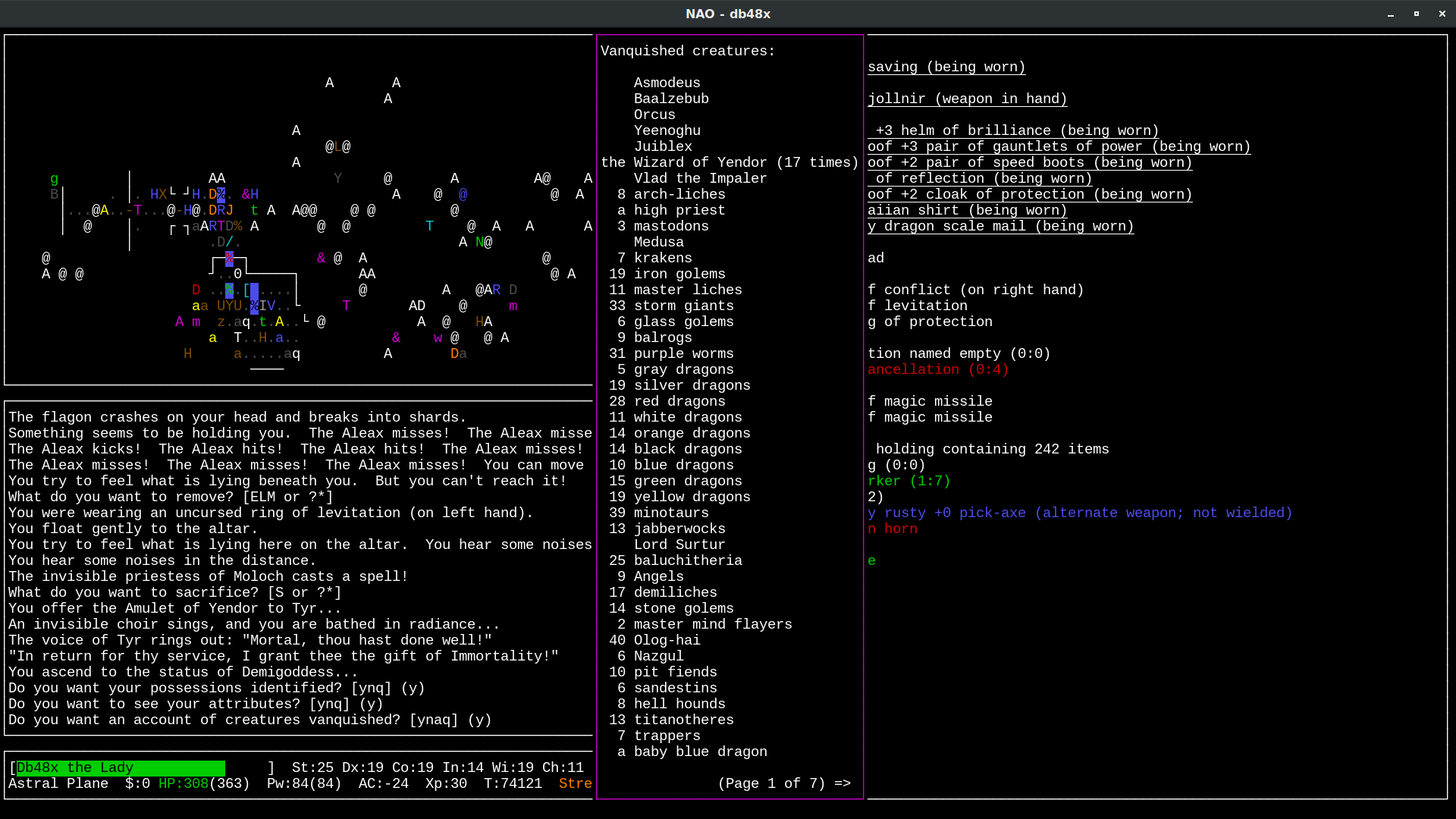Select the 'Juiblex' line
Viewport: 1456px width, 819px height.
(x=663, y=146)
